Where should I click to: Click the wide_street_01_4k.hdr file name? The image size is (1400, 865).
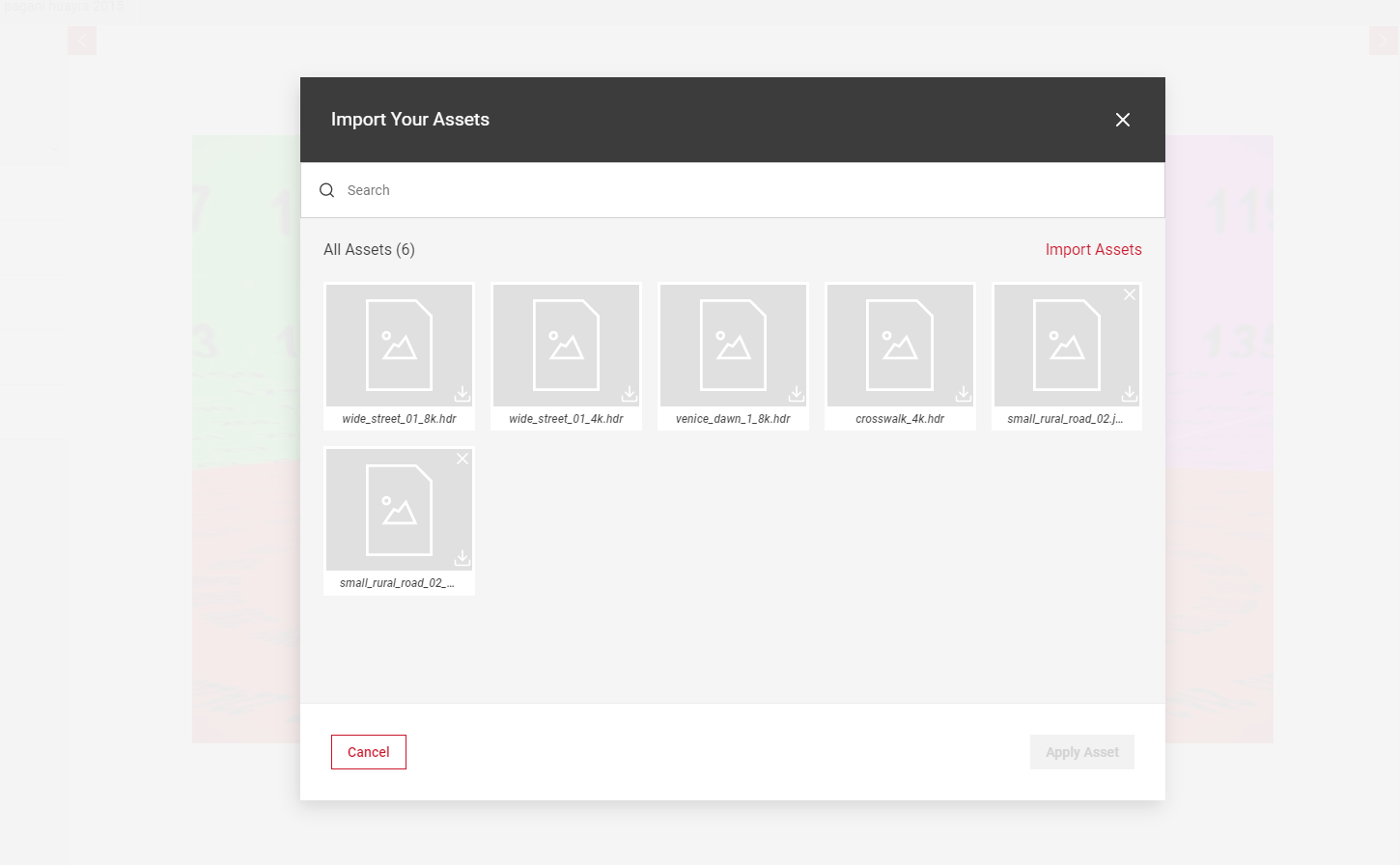(x=566, y=419)
